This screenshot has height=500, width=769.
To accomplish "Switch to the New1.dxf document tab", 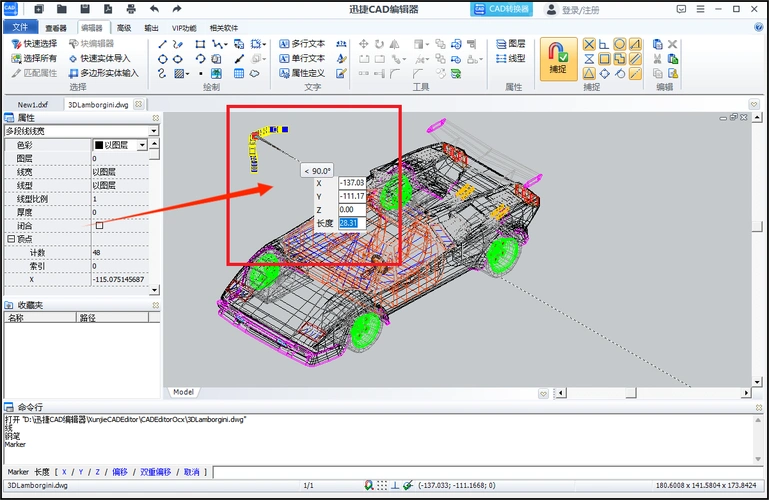I will (x=33, y=104).
